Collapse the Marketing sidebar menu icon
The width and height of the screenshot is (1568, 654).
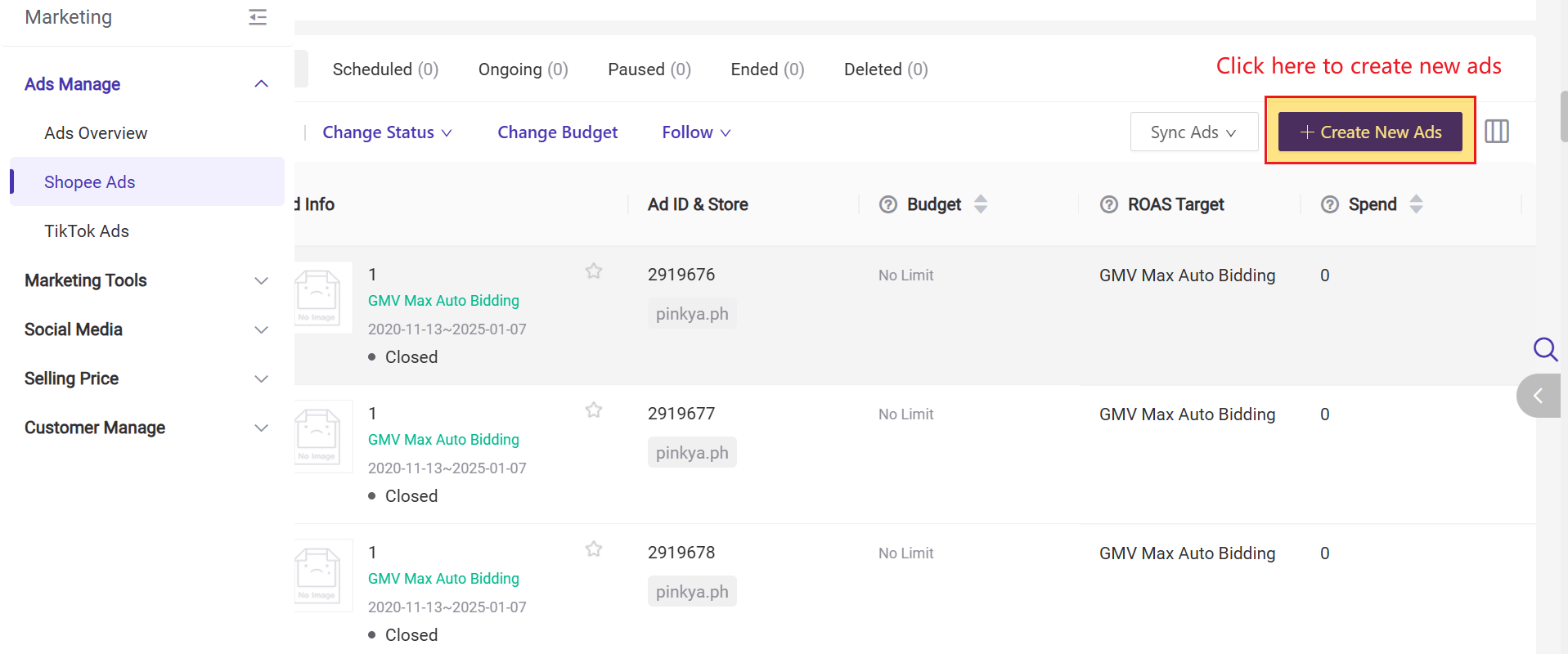(258, 17)
